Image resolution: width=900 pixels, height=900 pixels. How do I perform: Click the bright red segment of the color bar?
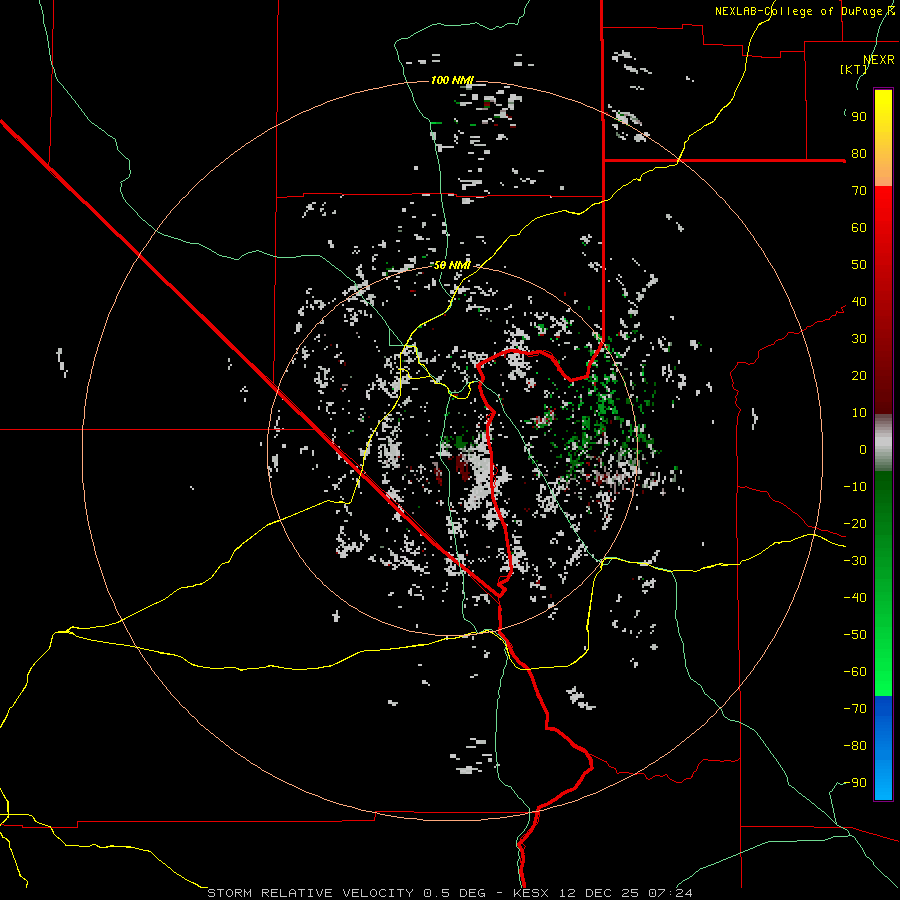click(x=883, y=300)
